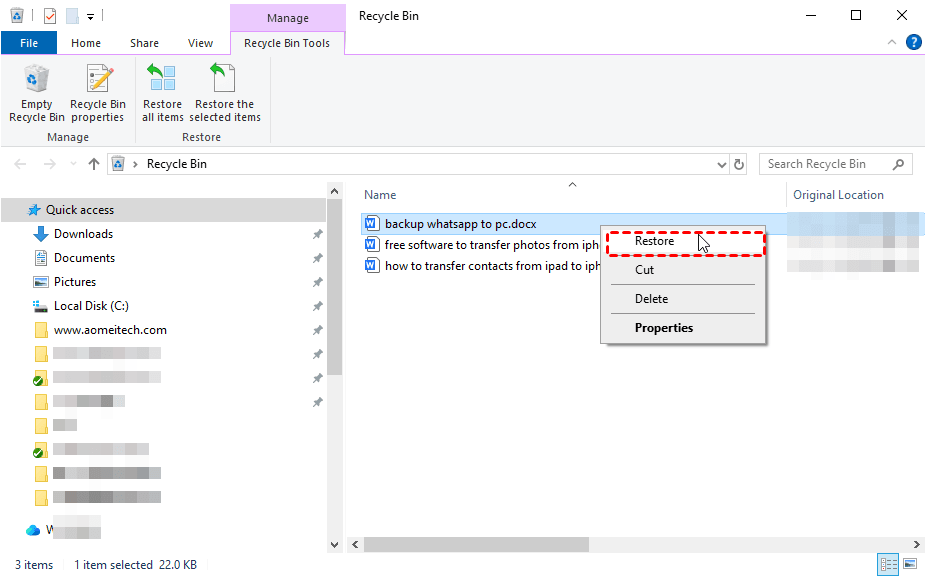The image size is (926, 577).
Task: Collapse the ribbon with the chevron
Action: [892, 43]
